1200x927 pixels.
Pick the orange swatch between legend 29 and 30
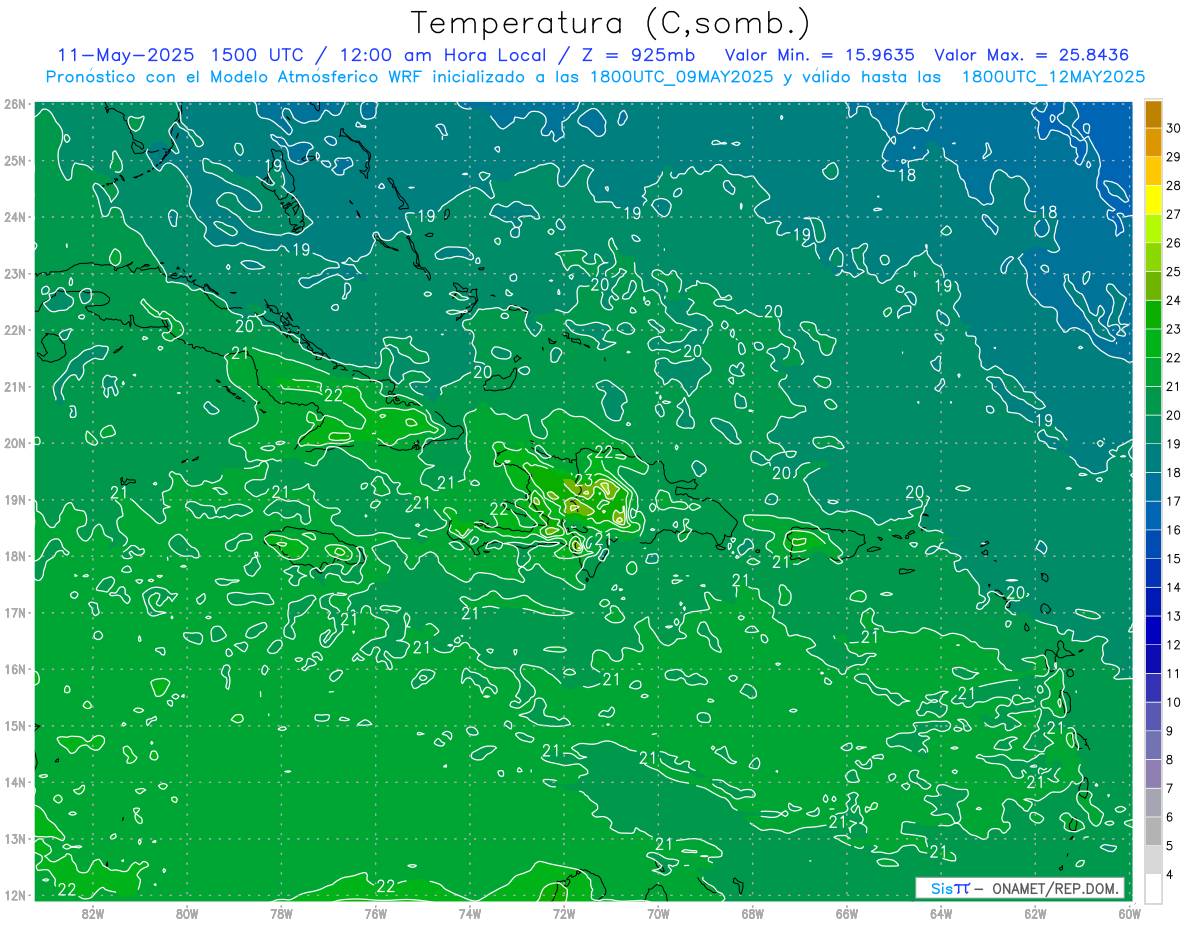(x=1153, y=143)
